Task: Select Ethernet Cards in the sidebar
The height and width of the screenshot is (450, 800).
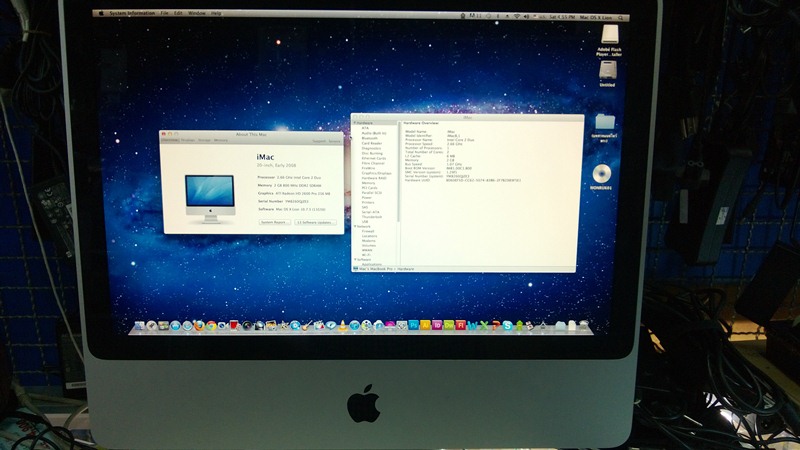Action: tap(373, 158)
